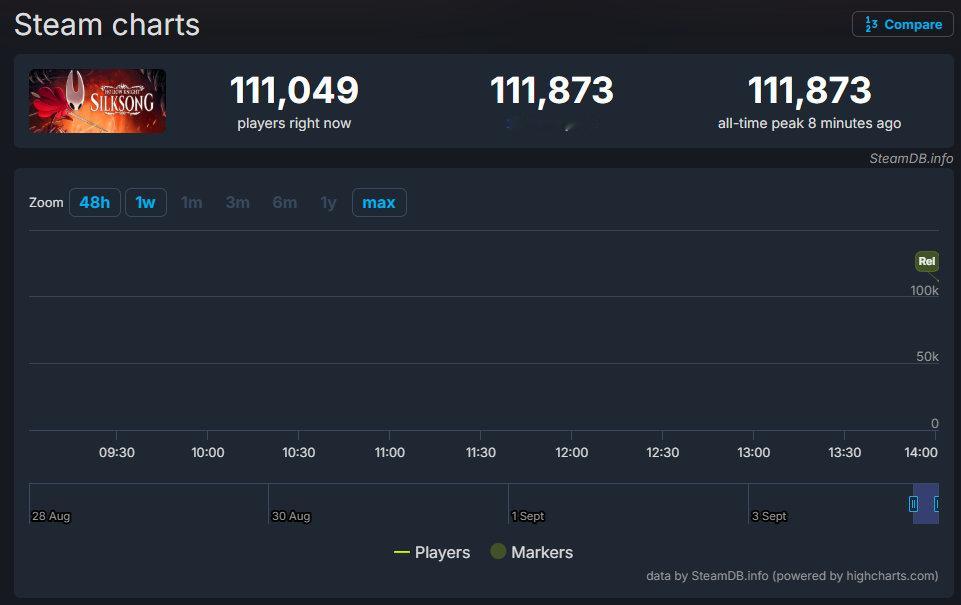The image size is (961, 605).
Task: Click the 1 Sept navigator date label
Action: pos(528,516)
